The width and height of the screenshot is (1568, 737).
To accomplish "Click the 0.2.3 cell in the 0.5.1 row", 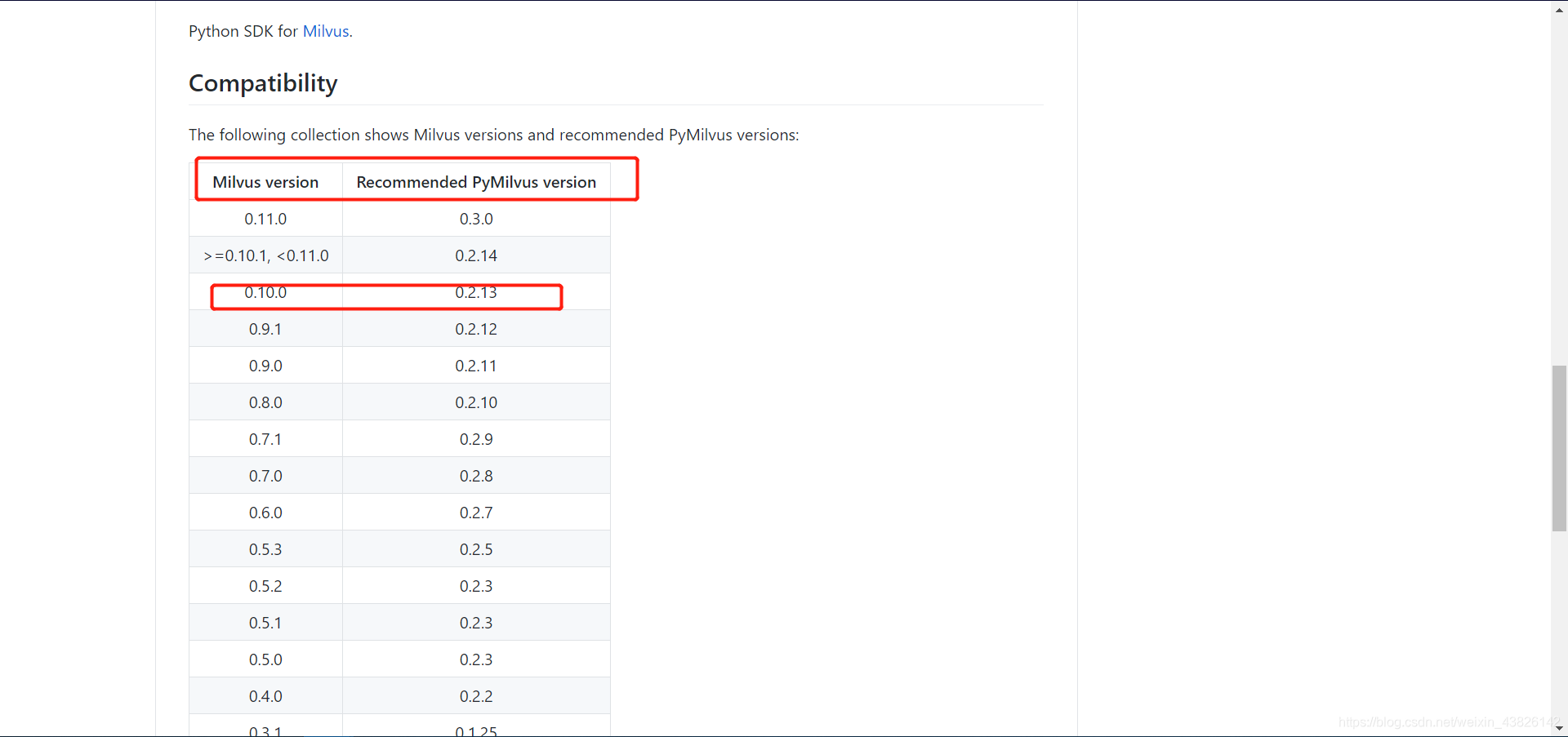I will pyautogui.click(x=476, y=623).
